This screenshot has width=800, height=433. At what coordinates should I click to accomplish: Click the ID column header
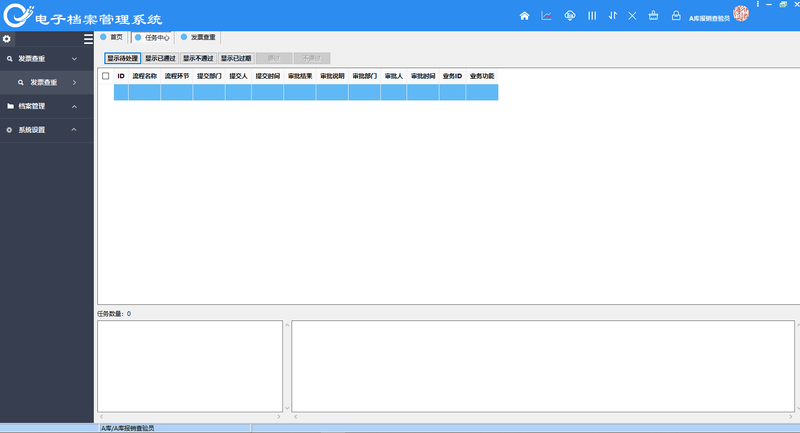point(121,76)
